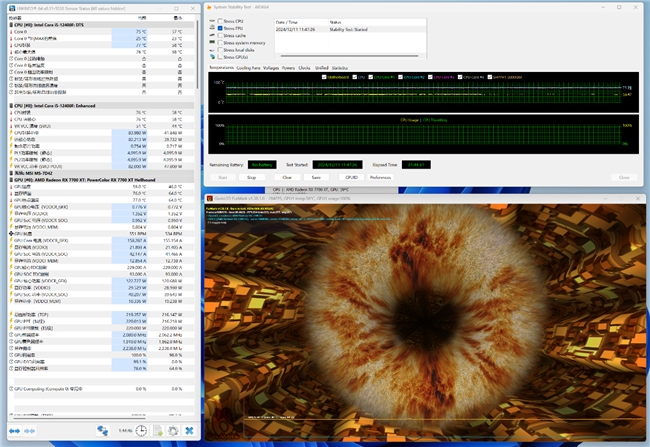Click the collapse columns arrows icon in HWiNFO
Image resolution: width=650 pixels, height=447 pixels.
pos(29,431)
